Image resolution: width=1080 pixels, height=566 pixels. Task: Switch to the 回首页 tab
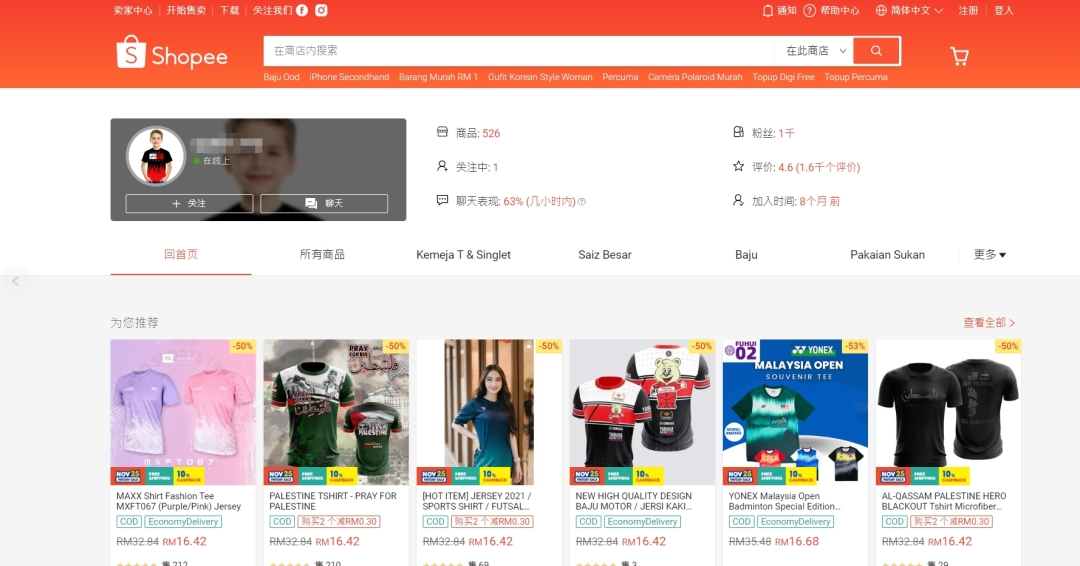point(181,255)
